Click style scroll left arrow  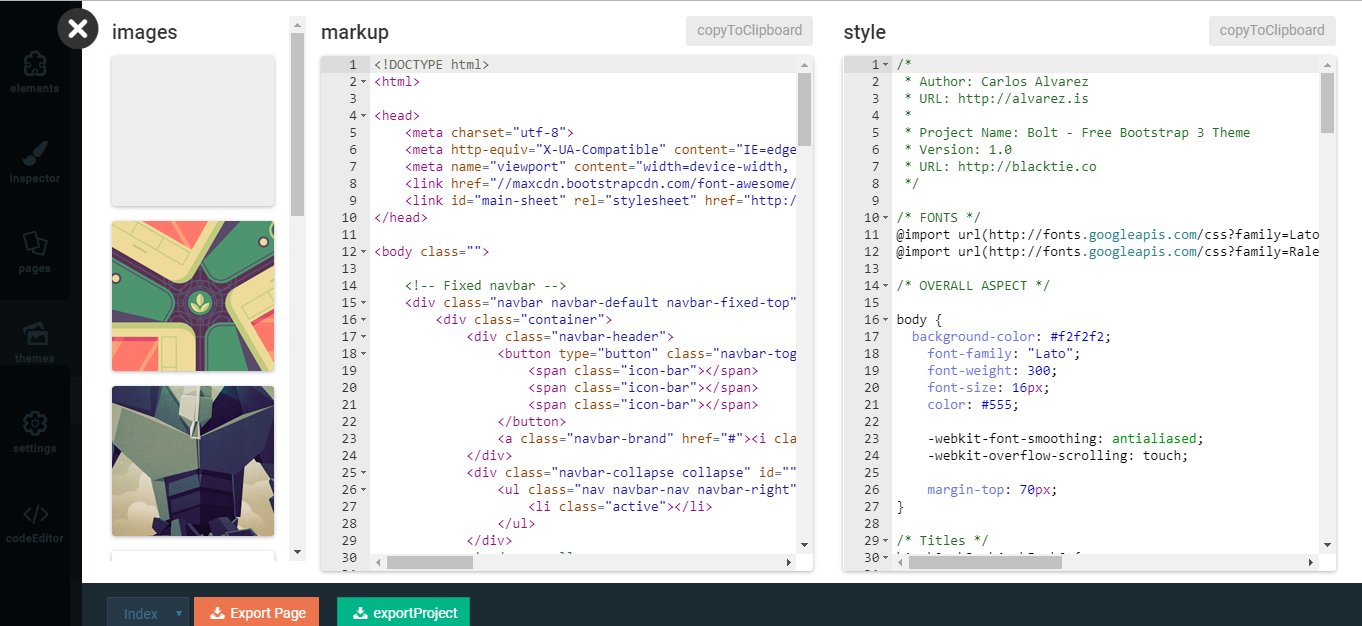pos(901,563)
